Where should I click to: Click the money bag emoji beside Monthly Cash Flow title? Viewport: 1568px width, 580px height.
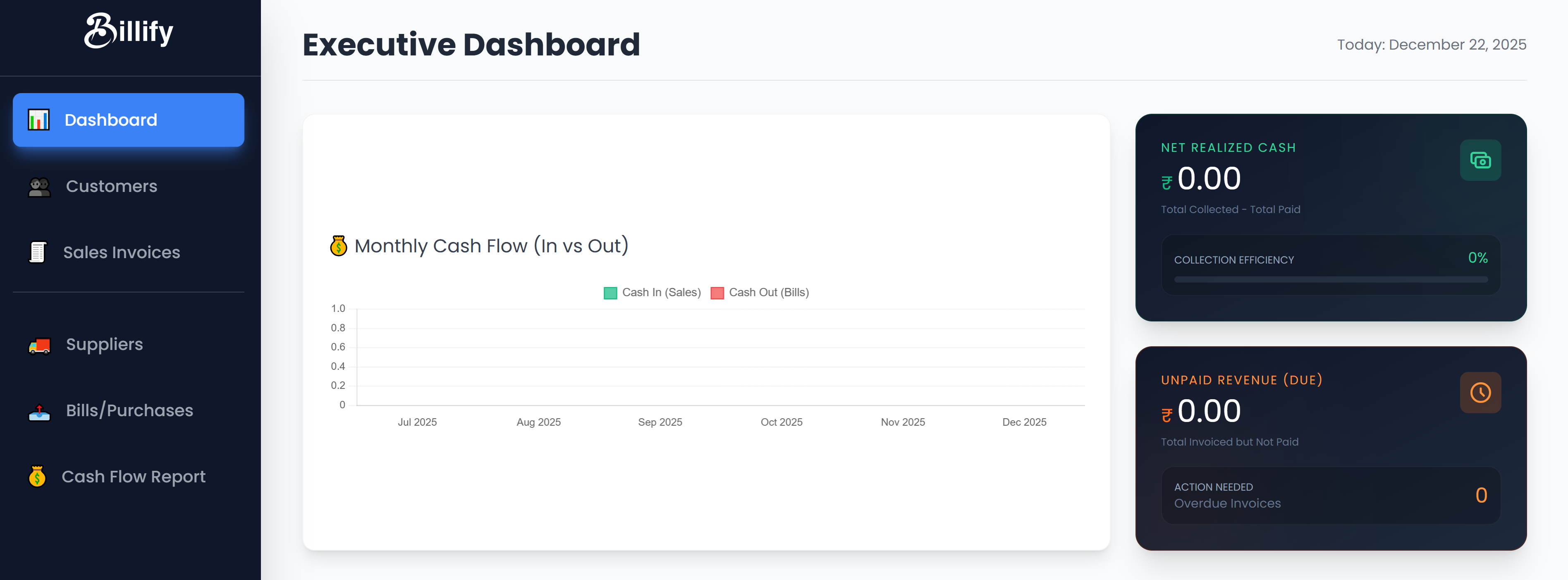point(338,245)
